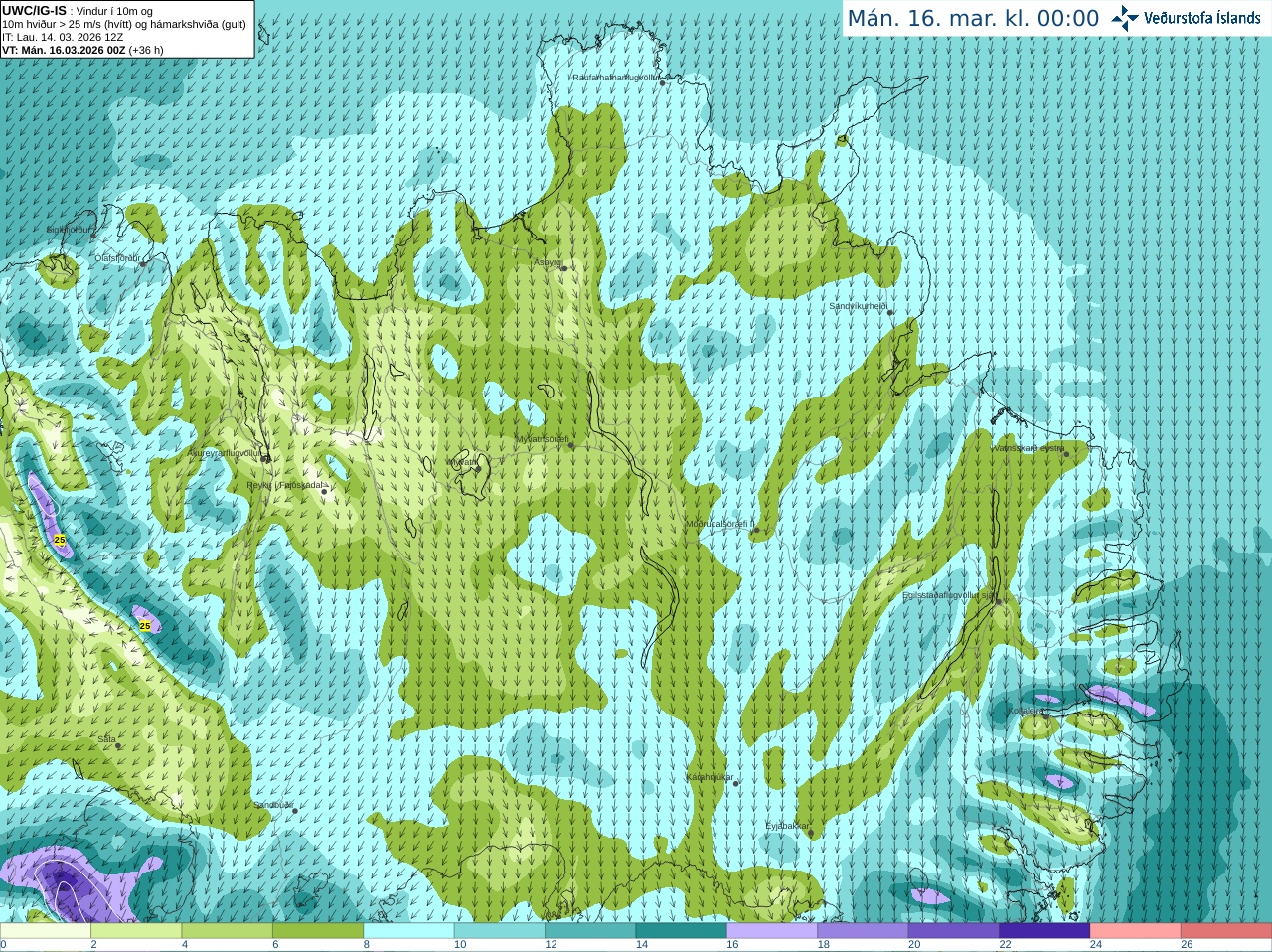1272x952 pixels.
Task: Click the legend scale number 16
Action: point(732,945)
